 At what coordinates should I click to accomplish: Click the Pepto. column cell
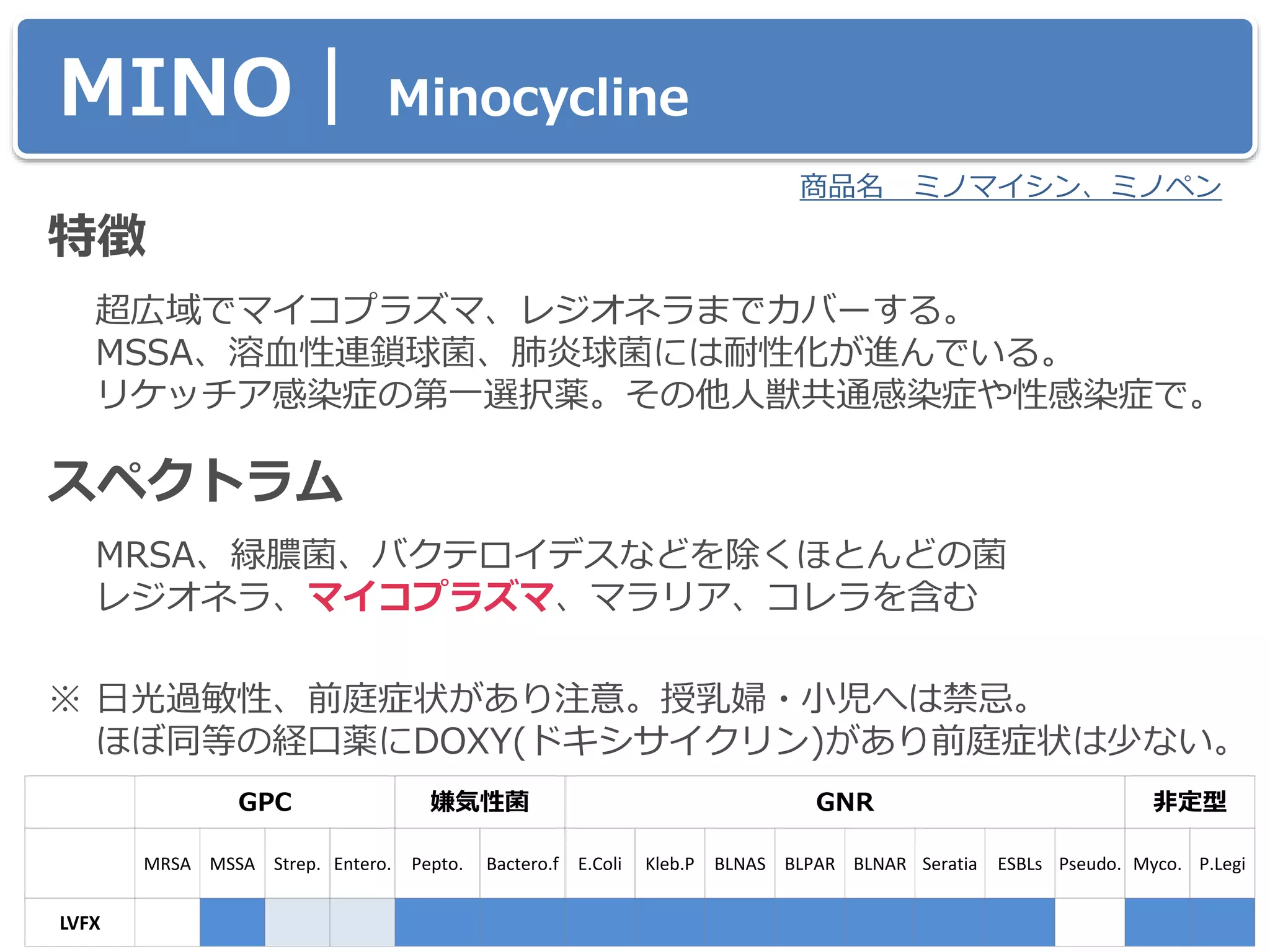(x=437, y=863)
